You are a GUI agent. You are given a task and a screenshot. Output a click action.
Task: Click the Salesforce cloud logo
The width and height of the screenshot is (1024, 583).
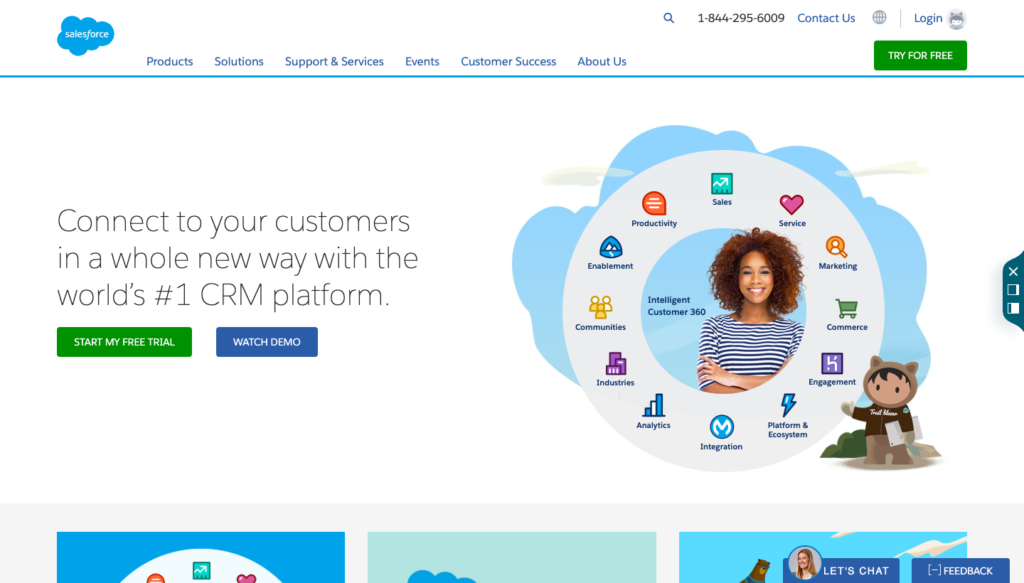coord(86,35)
